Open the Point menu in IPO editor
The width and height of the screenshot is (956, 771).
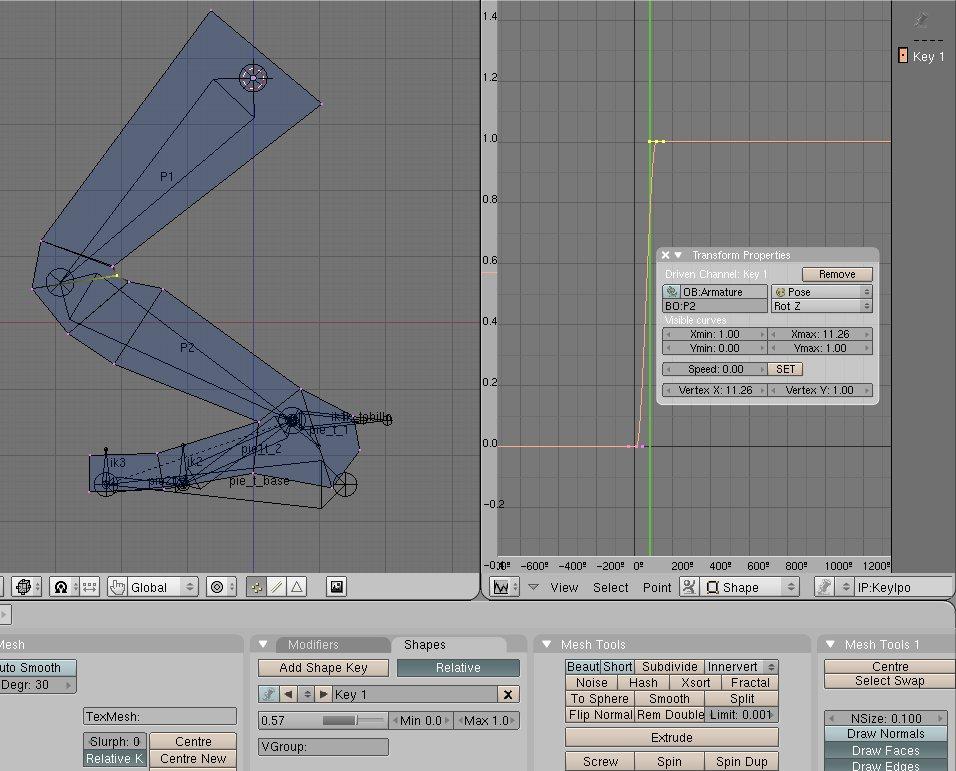(x=657, y=588)
